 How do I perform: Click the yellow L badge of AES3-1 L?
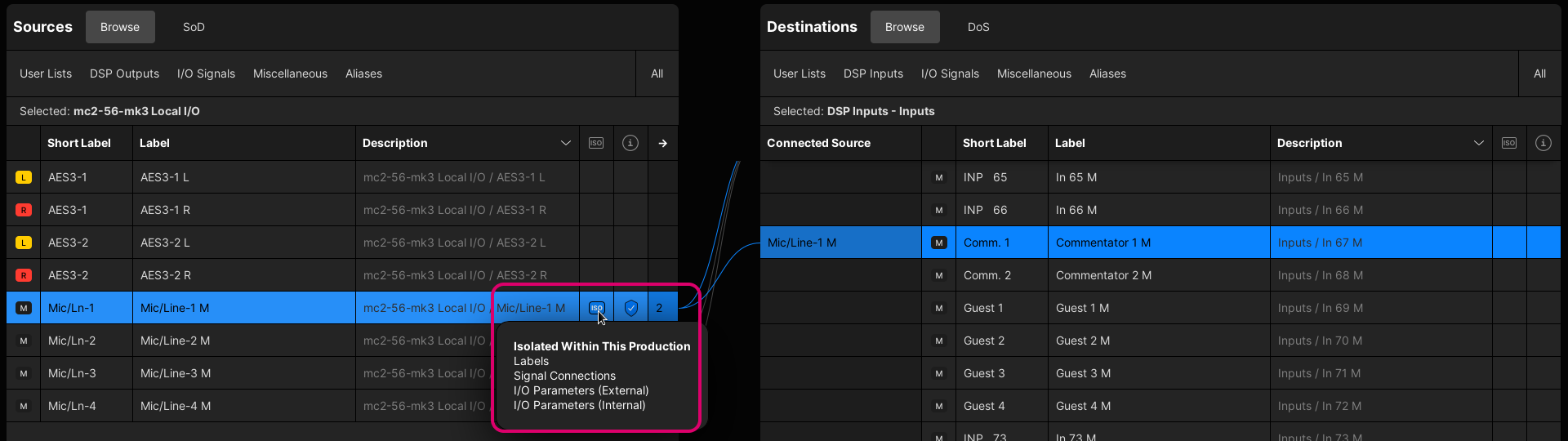coord(24,177)
